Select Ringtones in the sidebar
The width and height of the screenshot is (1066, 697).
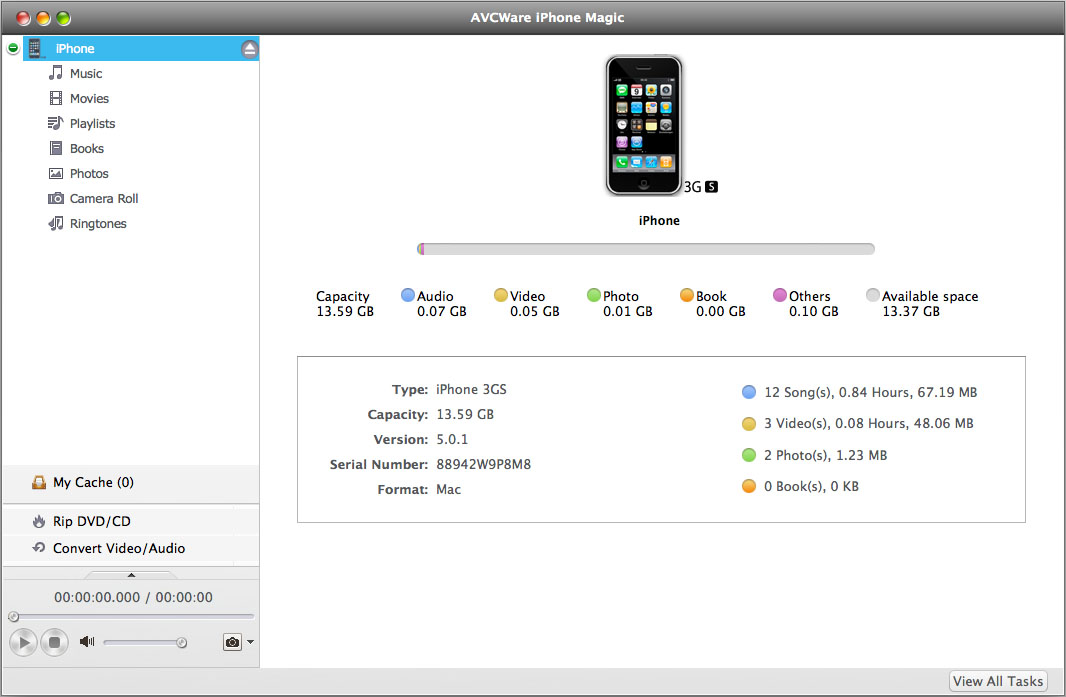click(98, 224)
